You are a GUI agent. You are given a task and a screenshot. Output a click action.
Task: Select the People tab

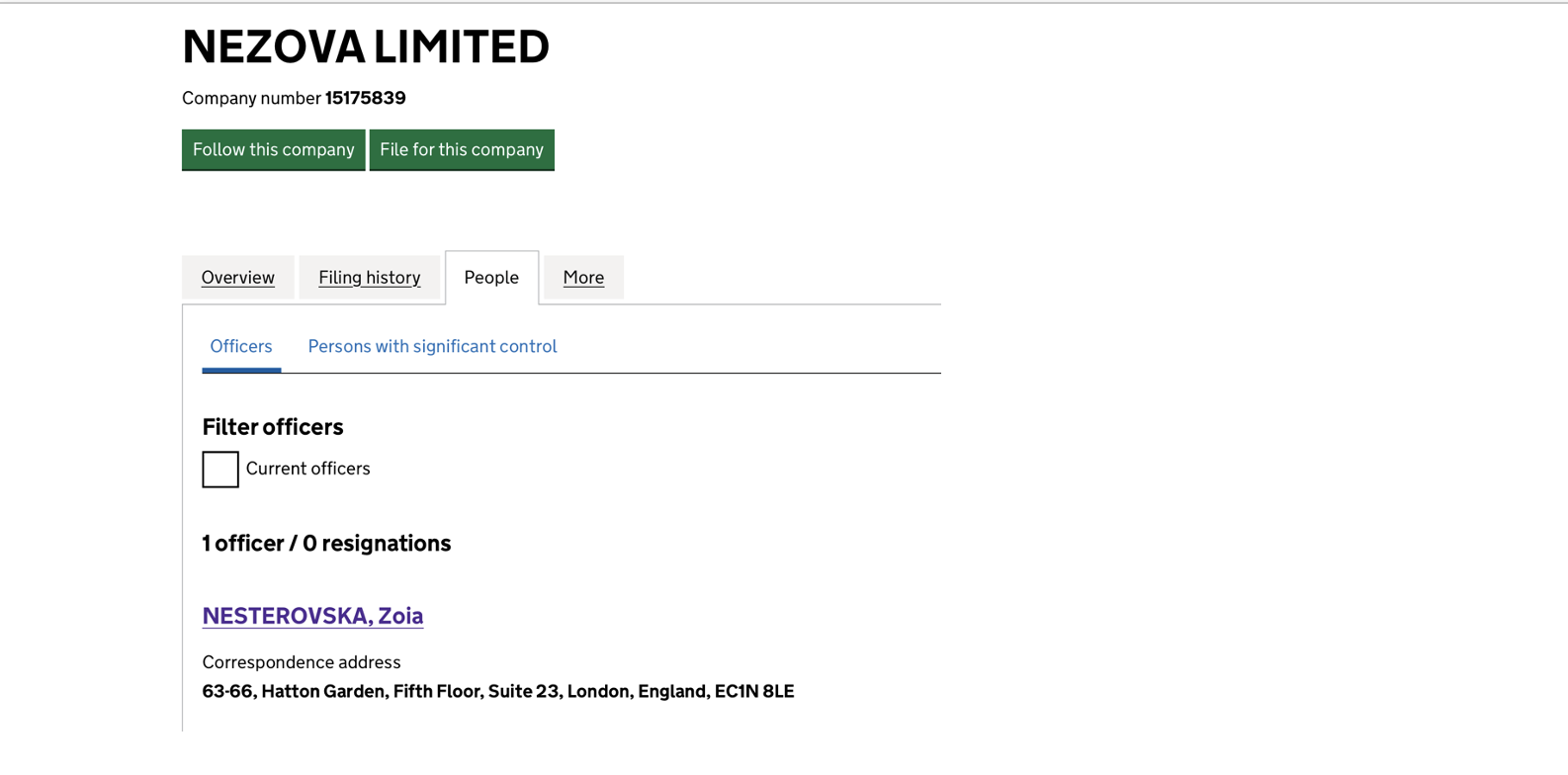pyautogui.click(x=491, y=278)
